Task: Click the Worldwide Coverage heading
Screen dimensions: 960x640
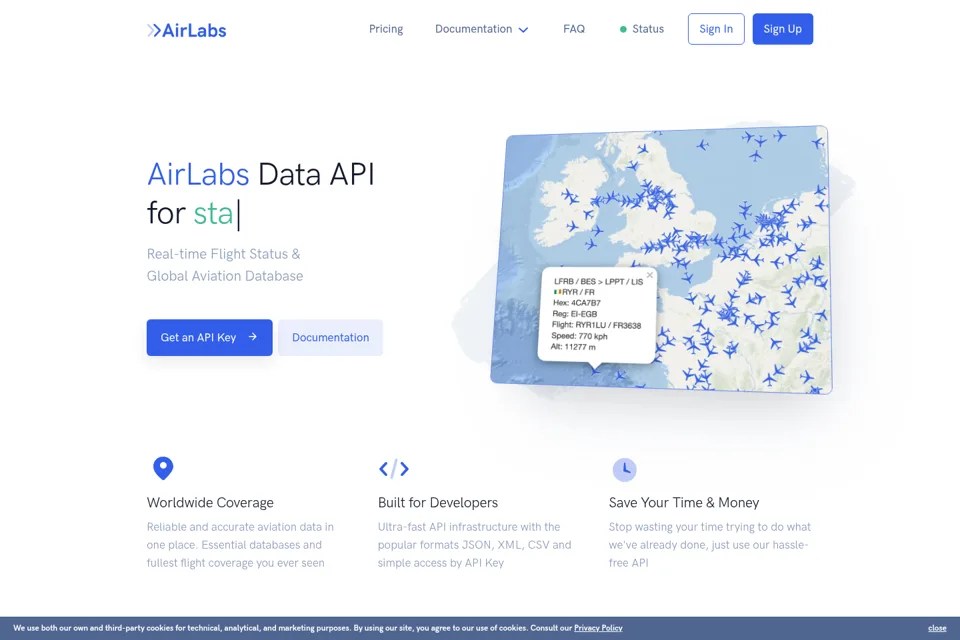Action: (x=210, y=503)
